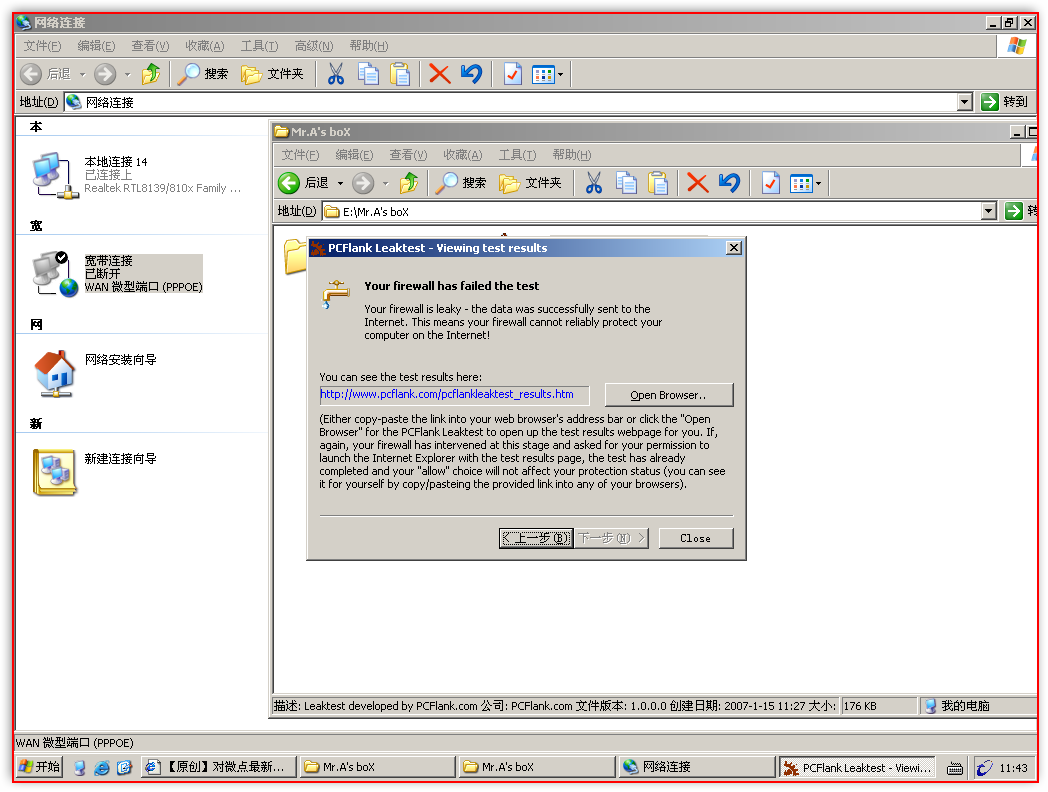Click Cut scissors in Network Connections toolbar
Screen dimensions: 1048x792
(336, 74)
